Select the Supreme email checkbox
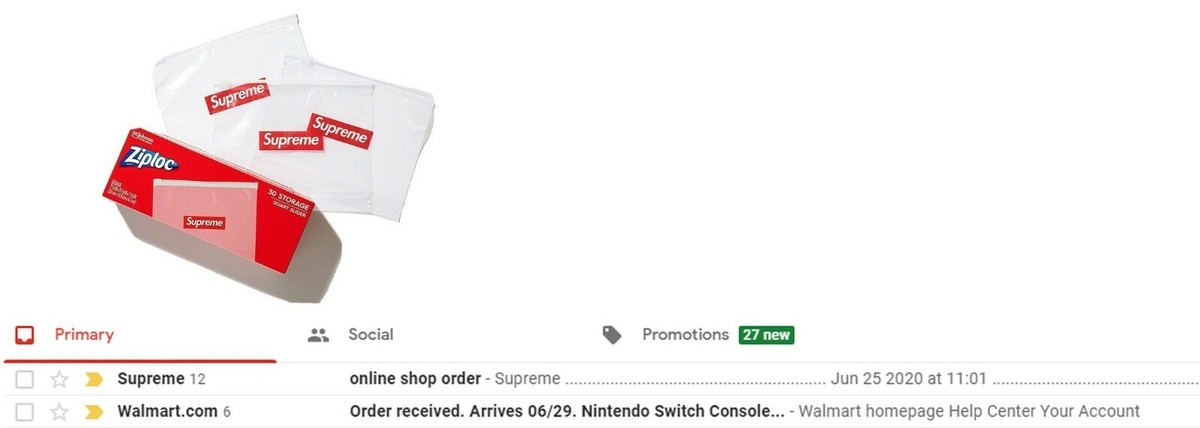The height and width of the screenshot is (428, 1200). click(26, 380)
